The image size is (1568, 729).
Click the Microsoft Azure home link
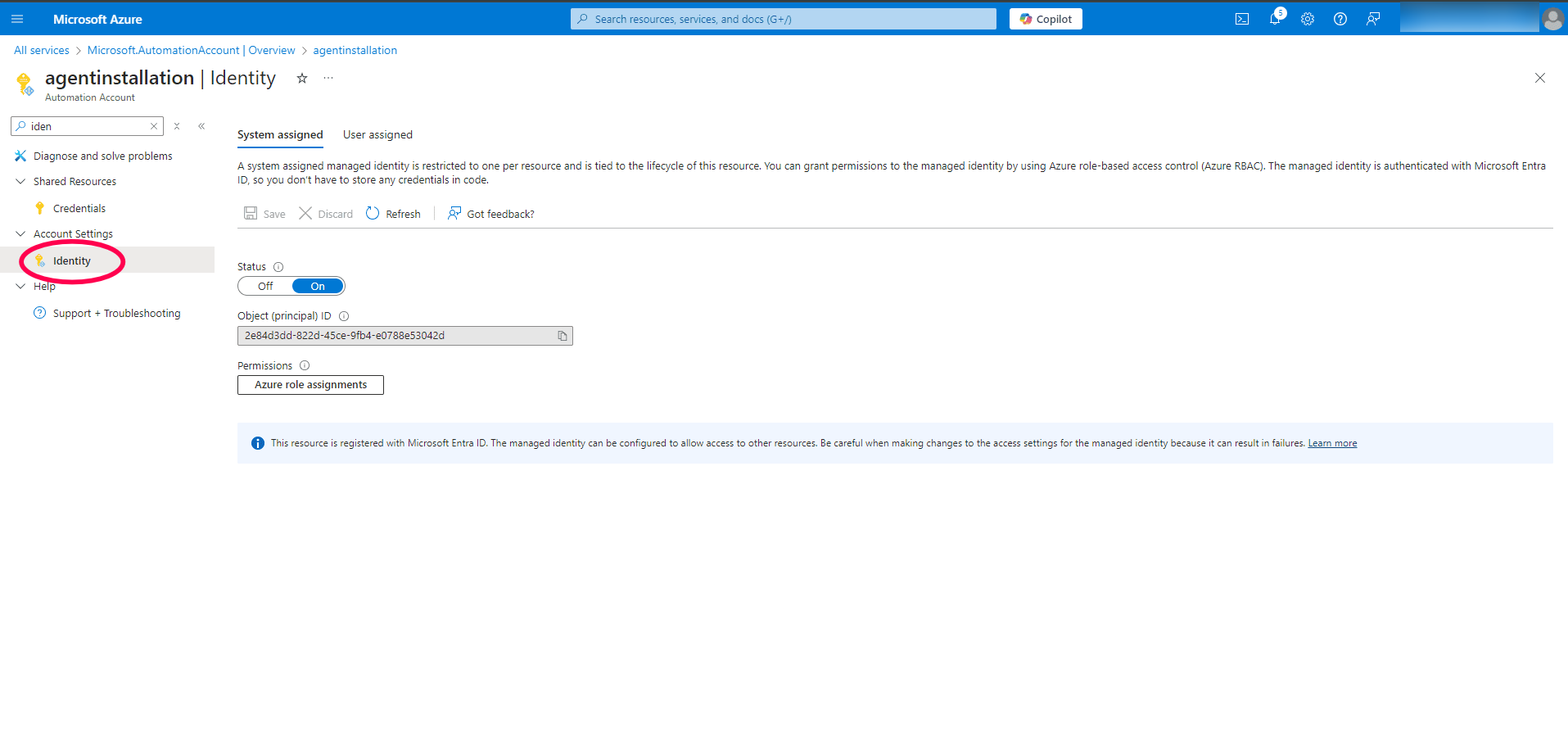tap(97, 19)
